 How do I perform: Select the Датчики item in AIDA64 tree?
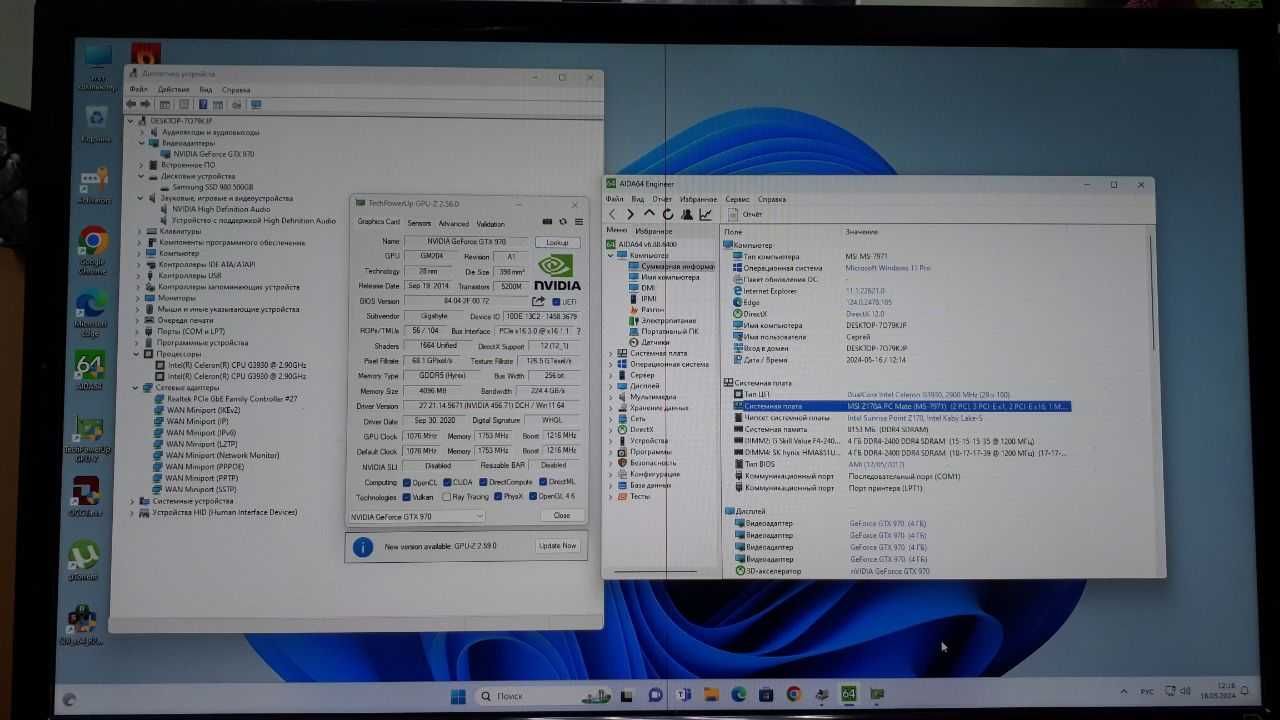click(648, 342)
